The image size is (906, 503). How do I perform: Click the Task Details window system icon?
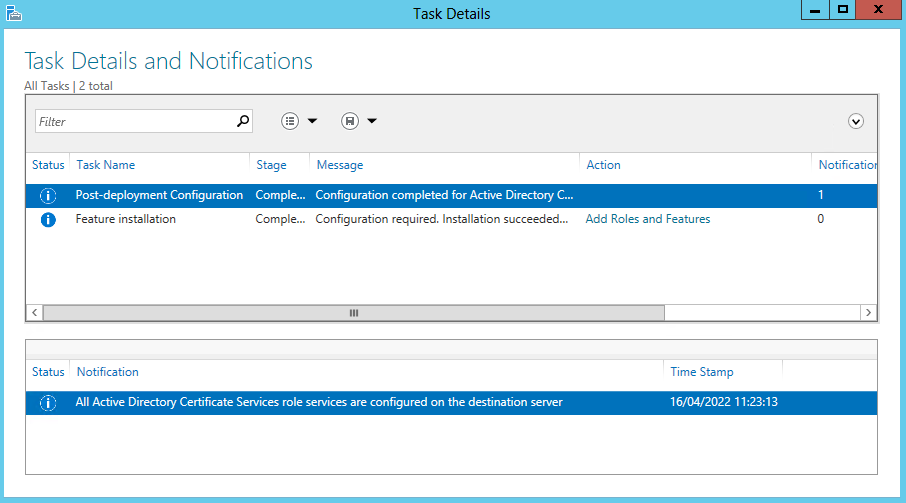14,13
